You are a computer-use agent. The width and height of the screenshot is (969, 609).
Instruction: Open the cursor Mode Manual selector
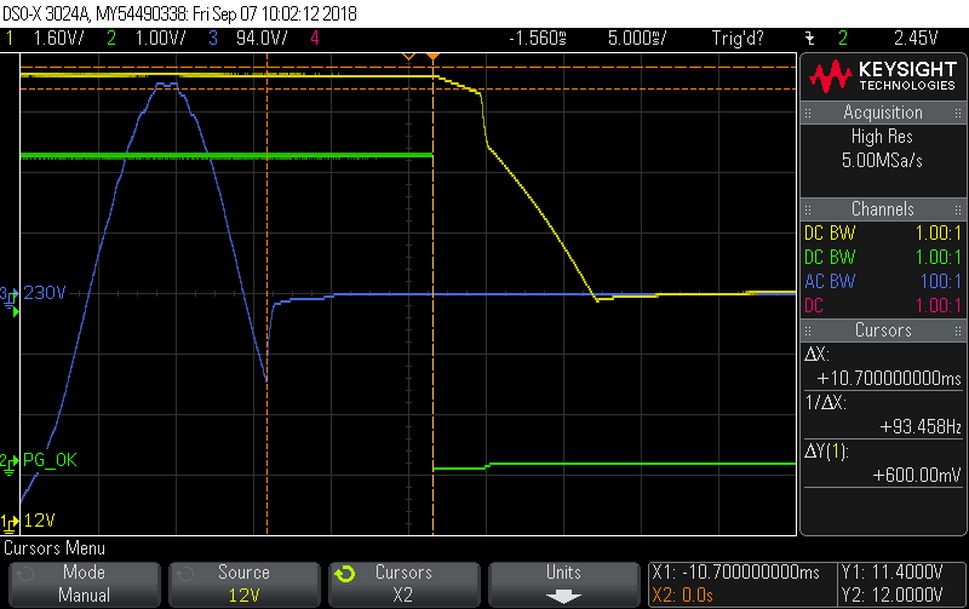pos(84,584)
